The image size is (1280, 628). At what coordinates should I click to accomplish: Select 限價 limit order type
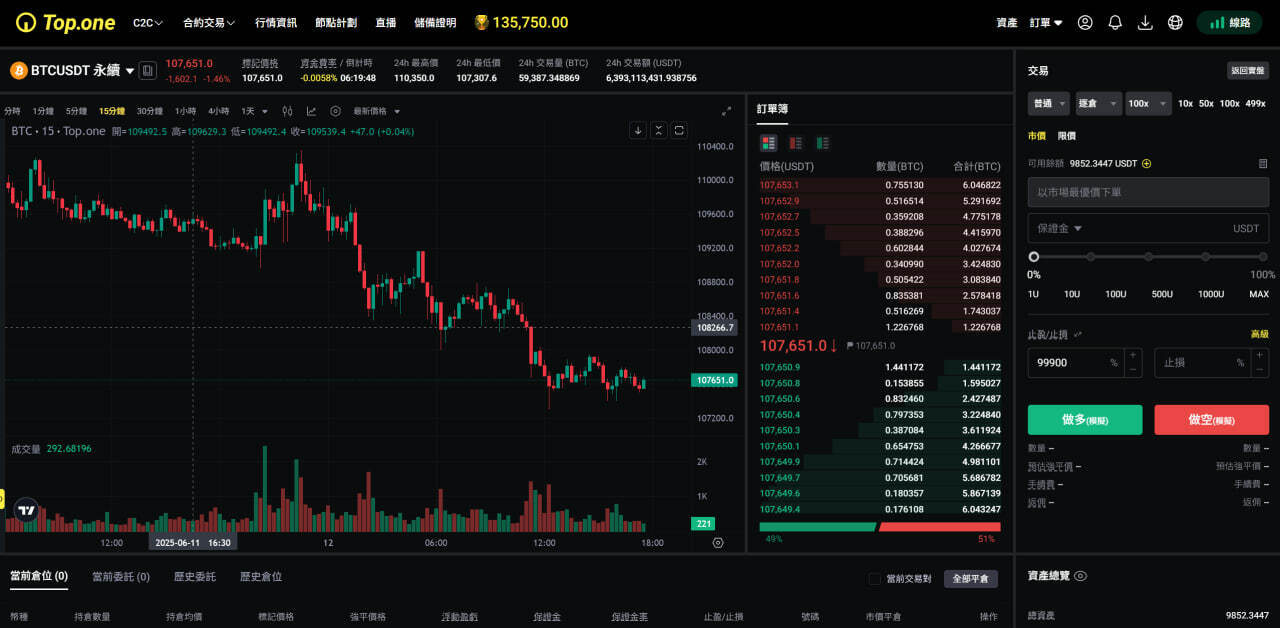click(x=1067, y=135)
